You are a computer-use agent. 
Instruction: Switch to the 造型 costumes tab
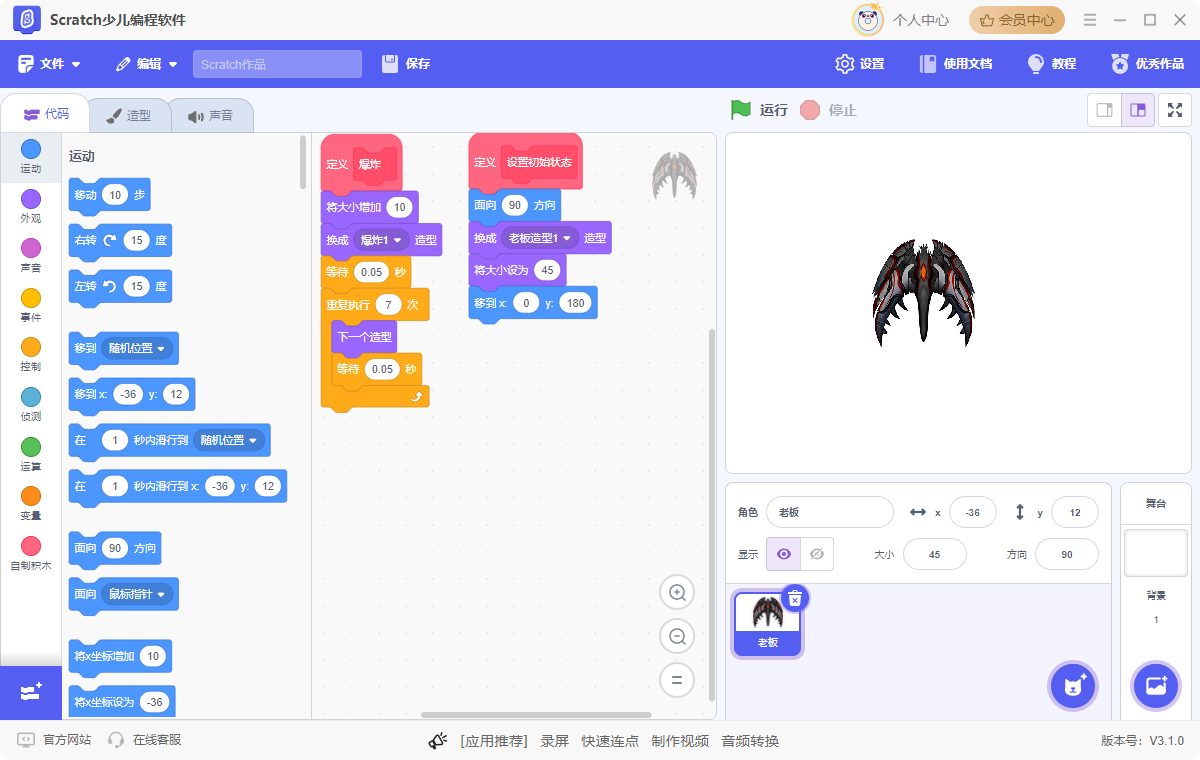[x=130, y=115]
